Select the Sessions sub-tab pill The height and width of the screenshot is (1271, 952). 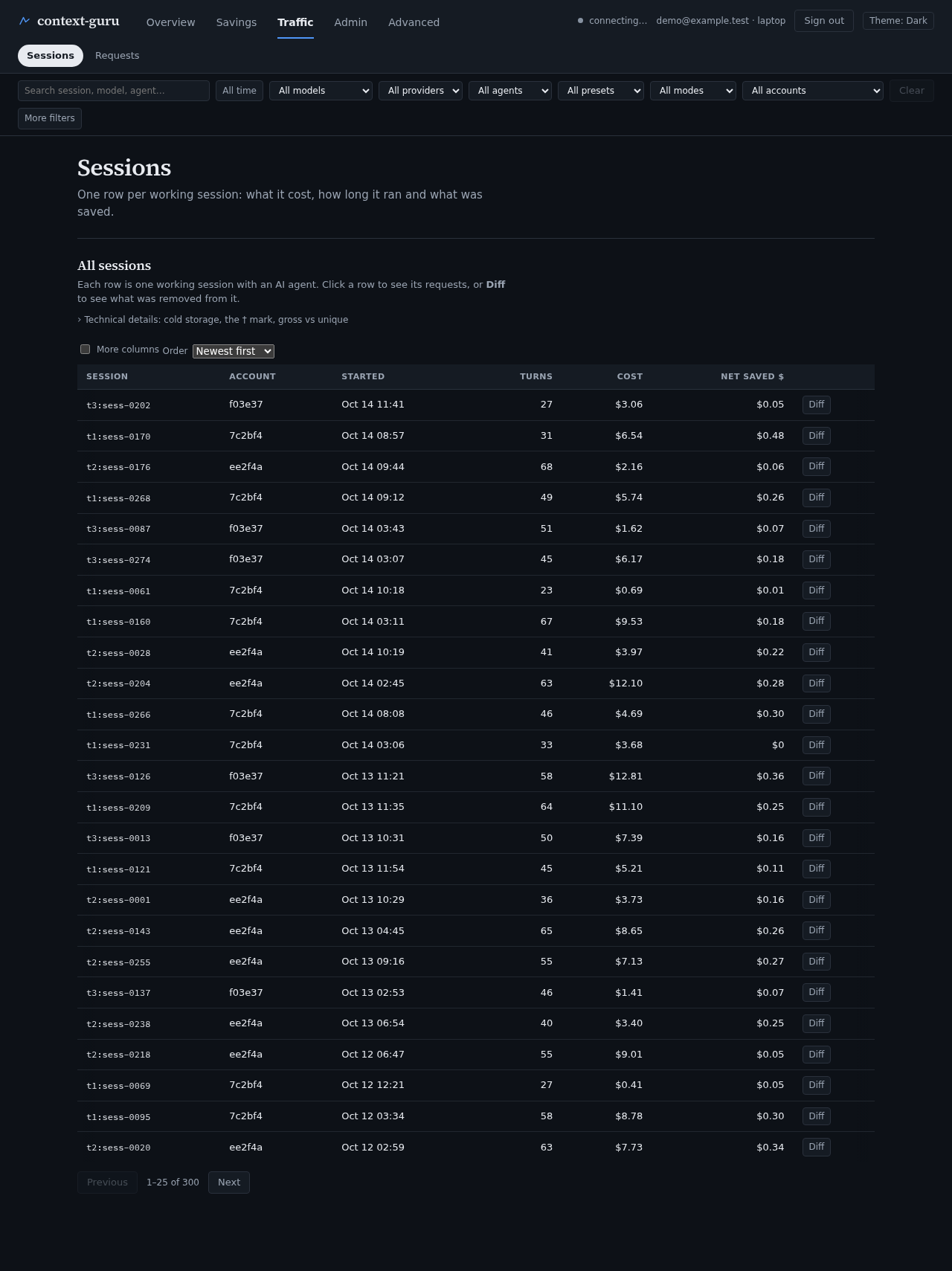(51, 56)
